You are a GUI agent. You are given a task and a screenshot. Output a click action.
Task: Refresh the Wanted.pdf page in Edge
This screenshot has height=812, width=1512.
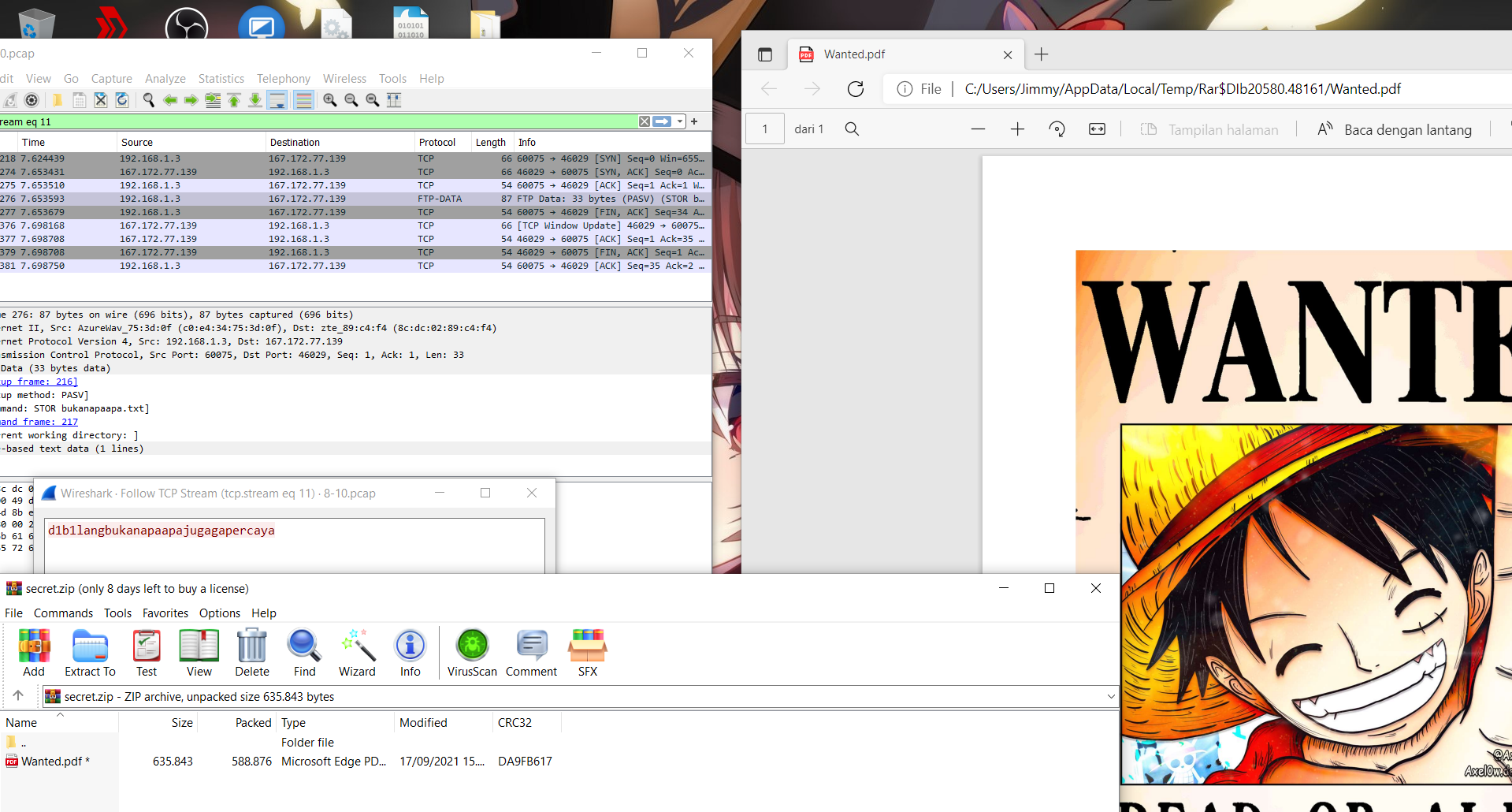pyautogui.click(x=856, y=89)
